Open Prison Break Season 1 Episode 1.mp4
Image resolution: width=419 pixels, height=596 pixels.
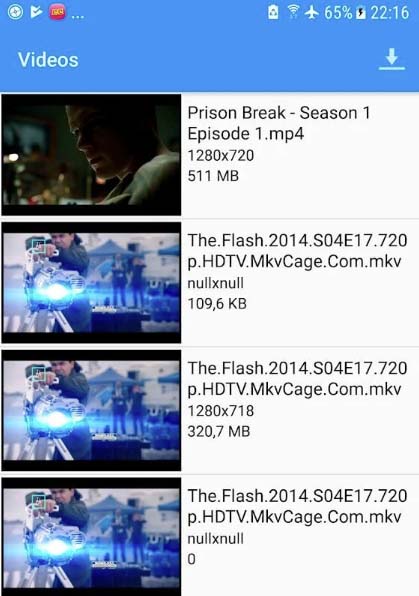[x=210, y=155]
